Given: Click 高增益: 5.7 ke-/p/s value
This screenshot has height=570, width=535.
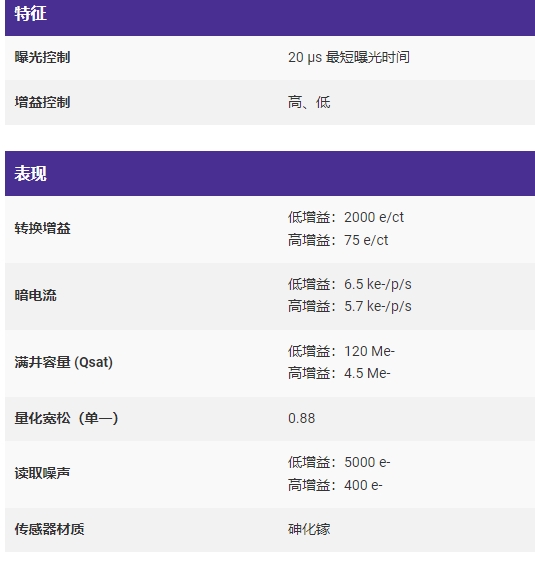Looking at the screenshot, I should coord(350,306).
